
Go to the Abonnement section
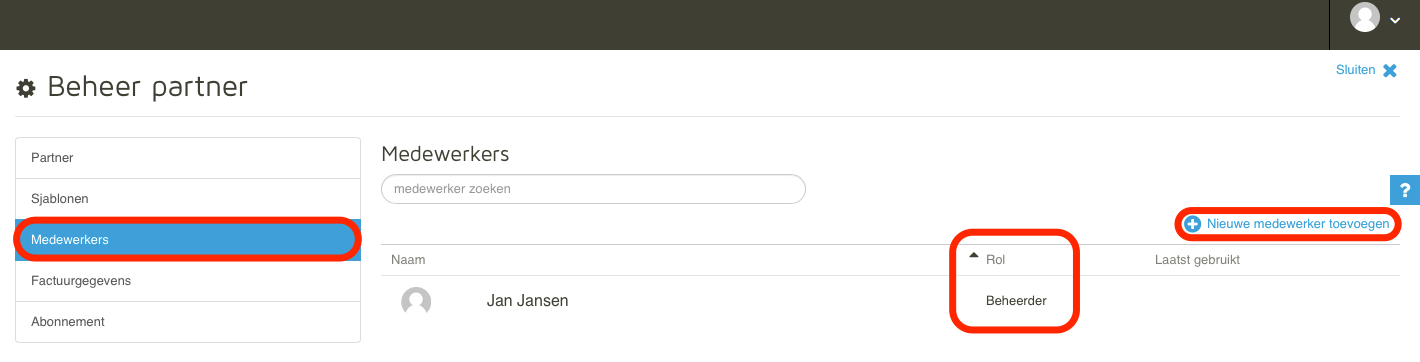pyautogui.click(x=188, y=322)
